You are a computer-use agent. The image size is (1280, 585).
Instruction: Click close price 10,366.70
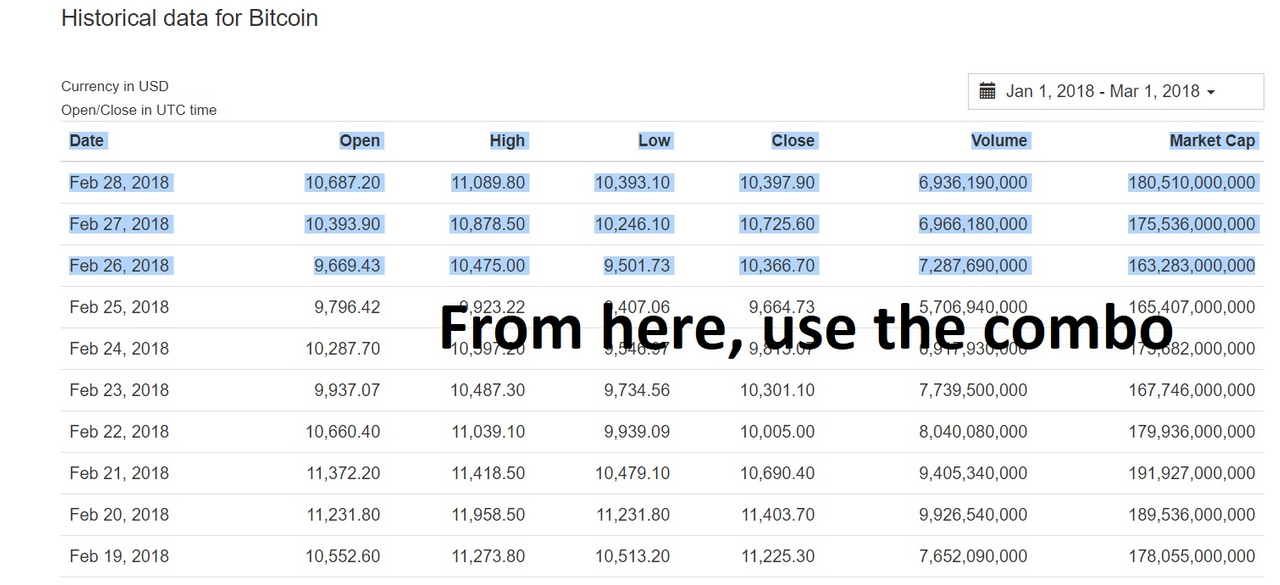[778, 266]
